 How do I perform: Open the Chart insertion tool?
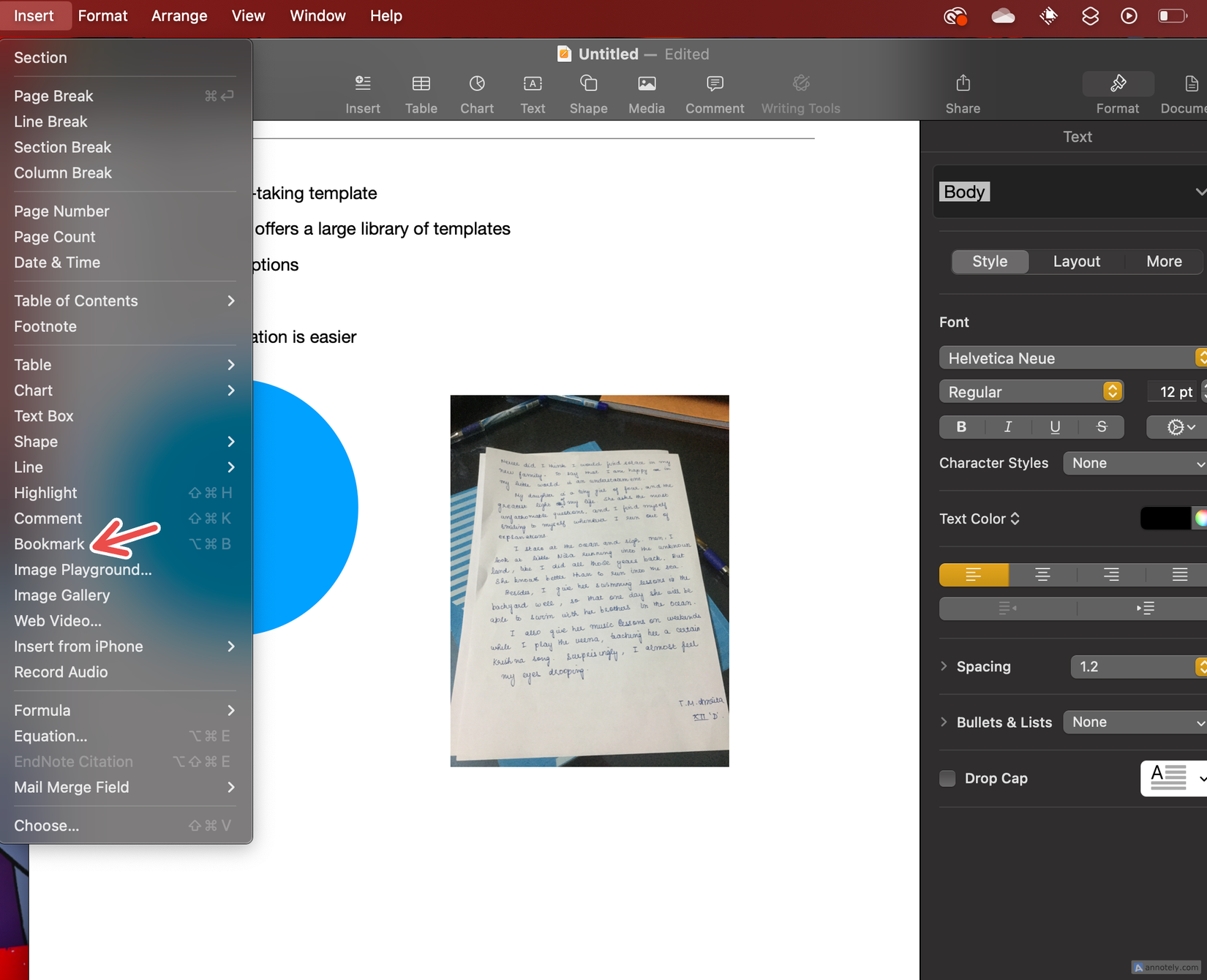pyautogui.click(x=476, y=91)
